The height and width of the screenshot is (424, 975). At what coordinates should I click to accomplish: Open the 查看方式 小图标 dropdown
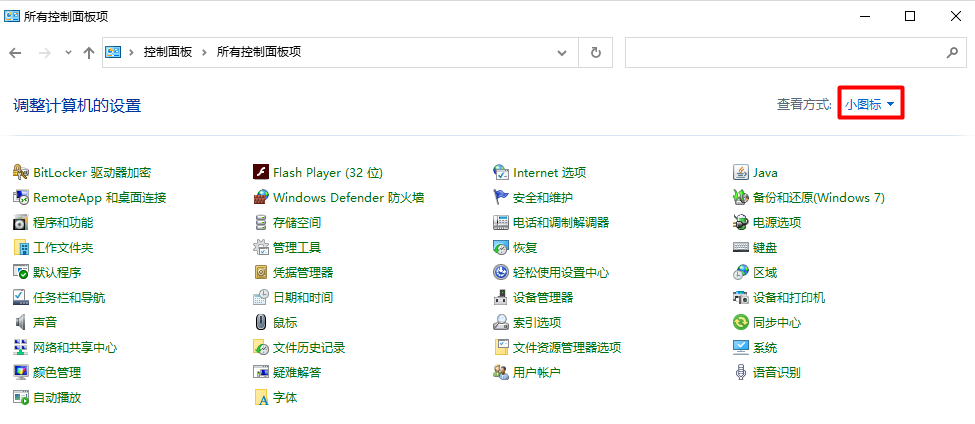870,104
